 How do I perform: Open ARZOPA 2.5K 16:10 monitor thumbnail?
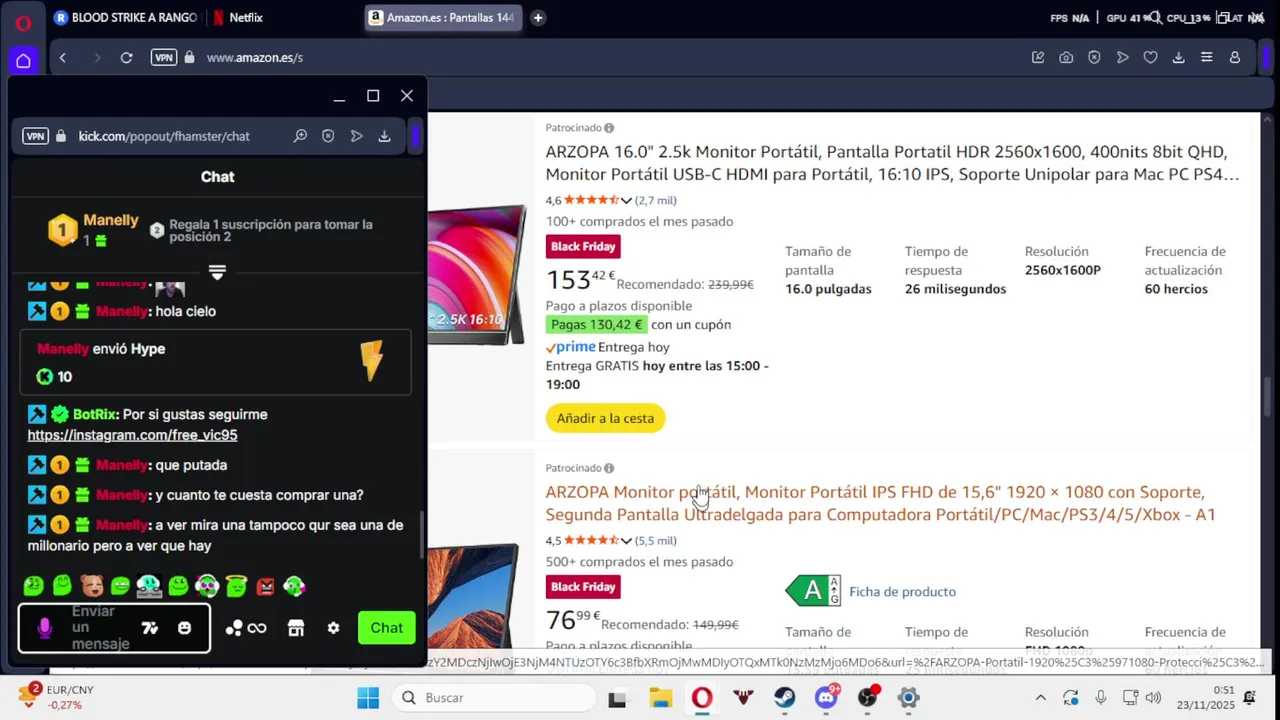477,275
